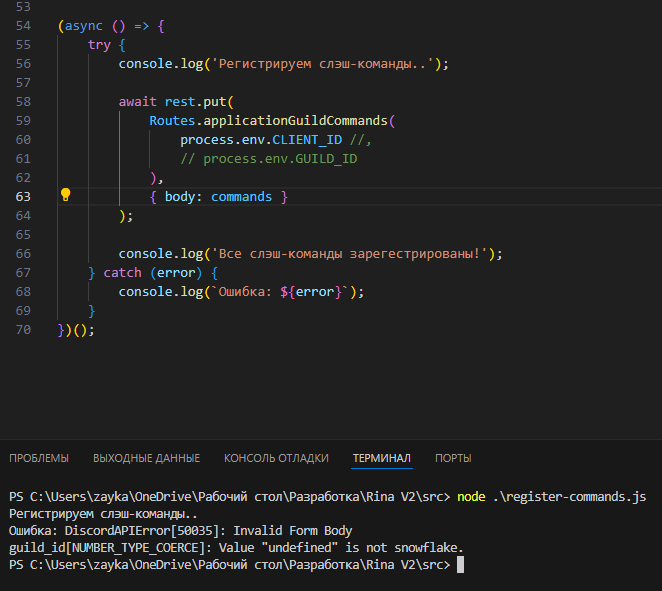Click the word 'commands' on line 63
662x591 pixels.
pyautogui.click(x=241, y=197)
